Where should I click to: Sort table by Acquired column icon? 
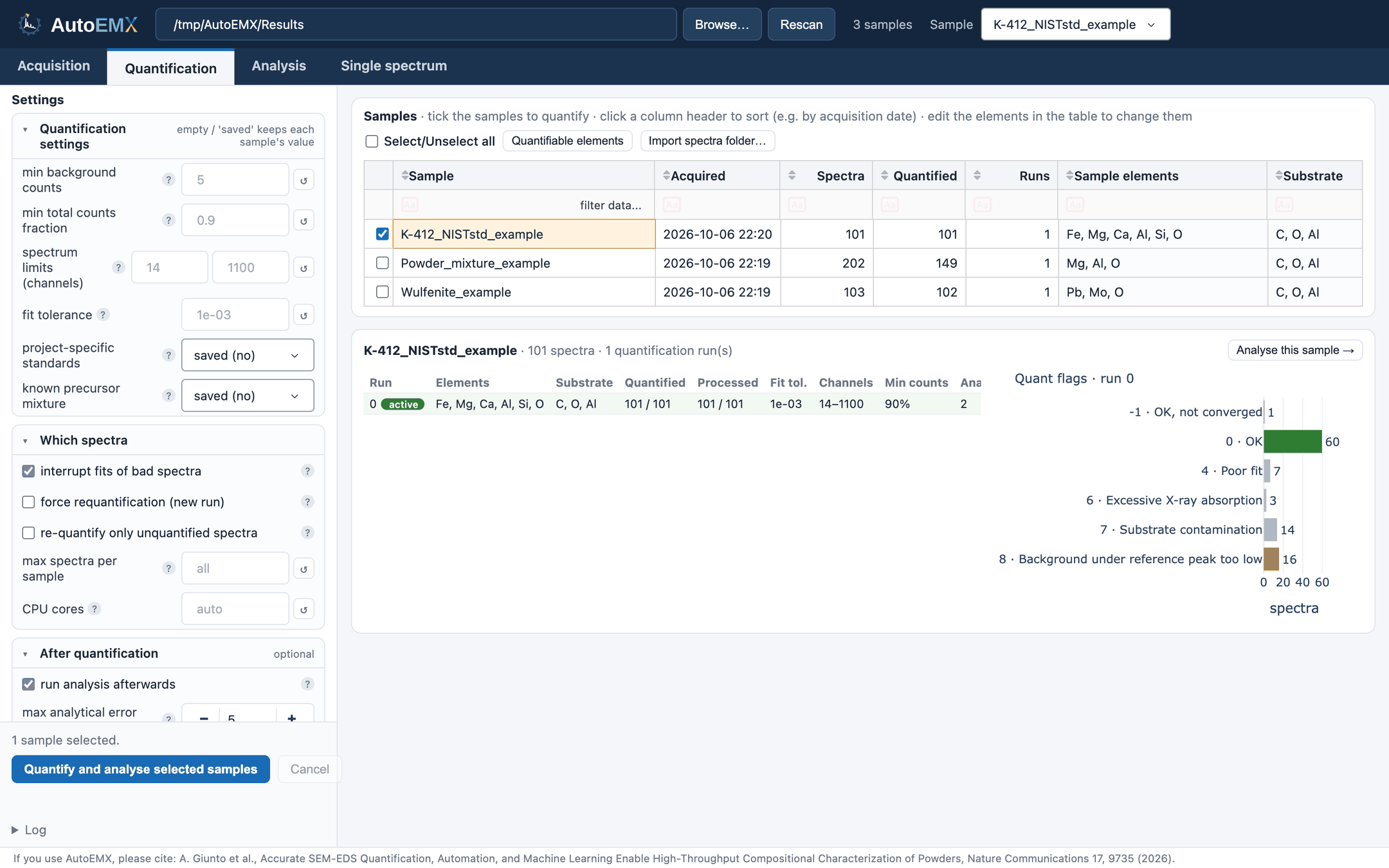pos(666,176)
